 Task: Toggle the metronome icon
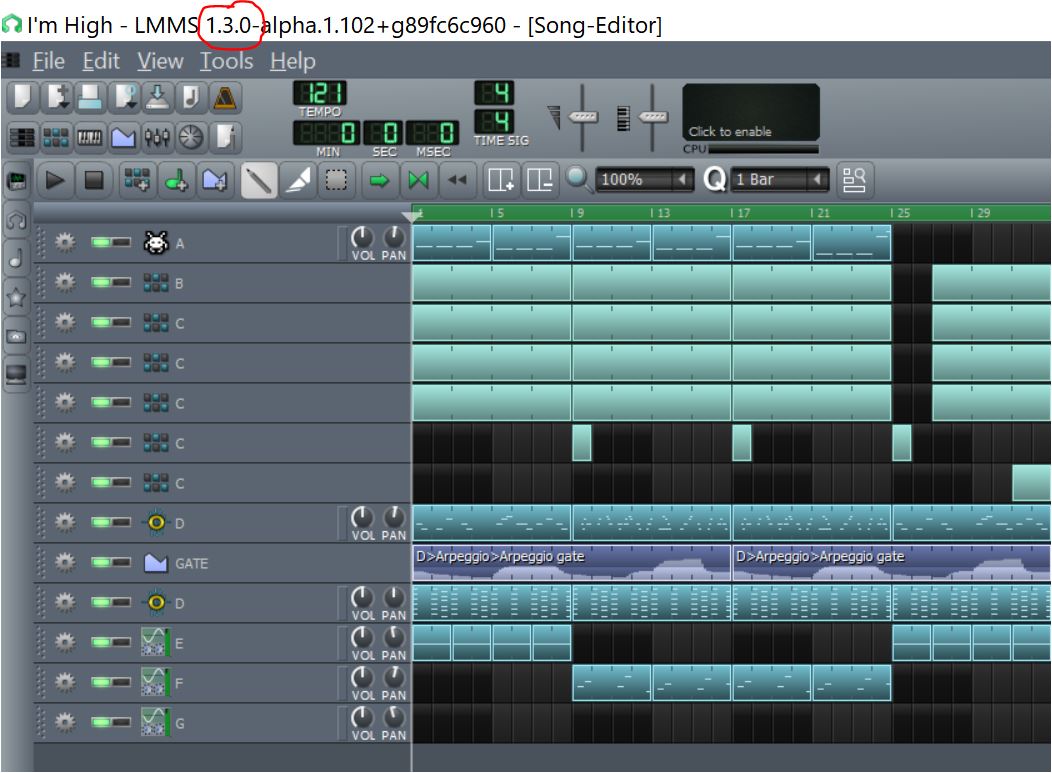pyautogui.click(x=226, y=98)
